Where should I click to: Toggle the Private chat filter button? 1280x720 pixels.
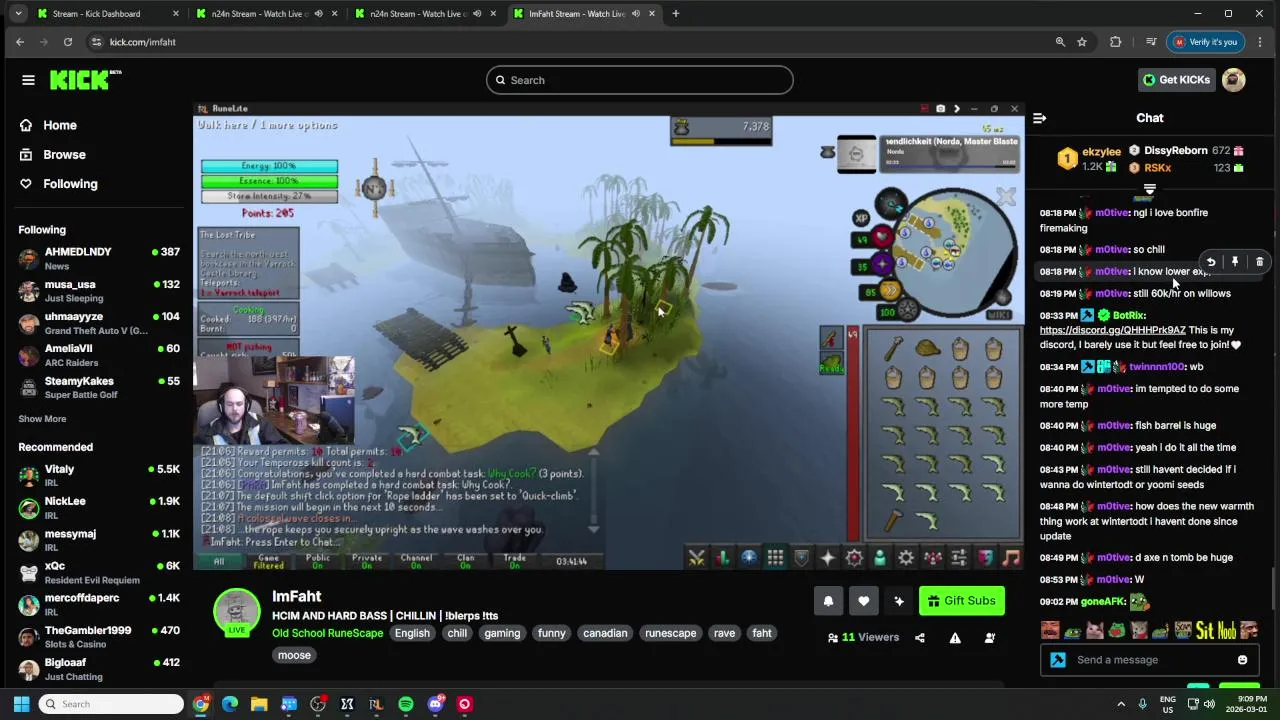(x=367, y=561)
